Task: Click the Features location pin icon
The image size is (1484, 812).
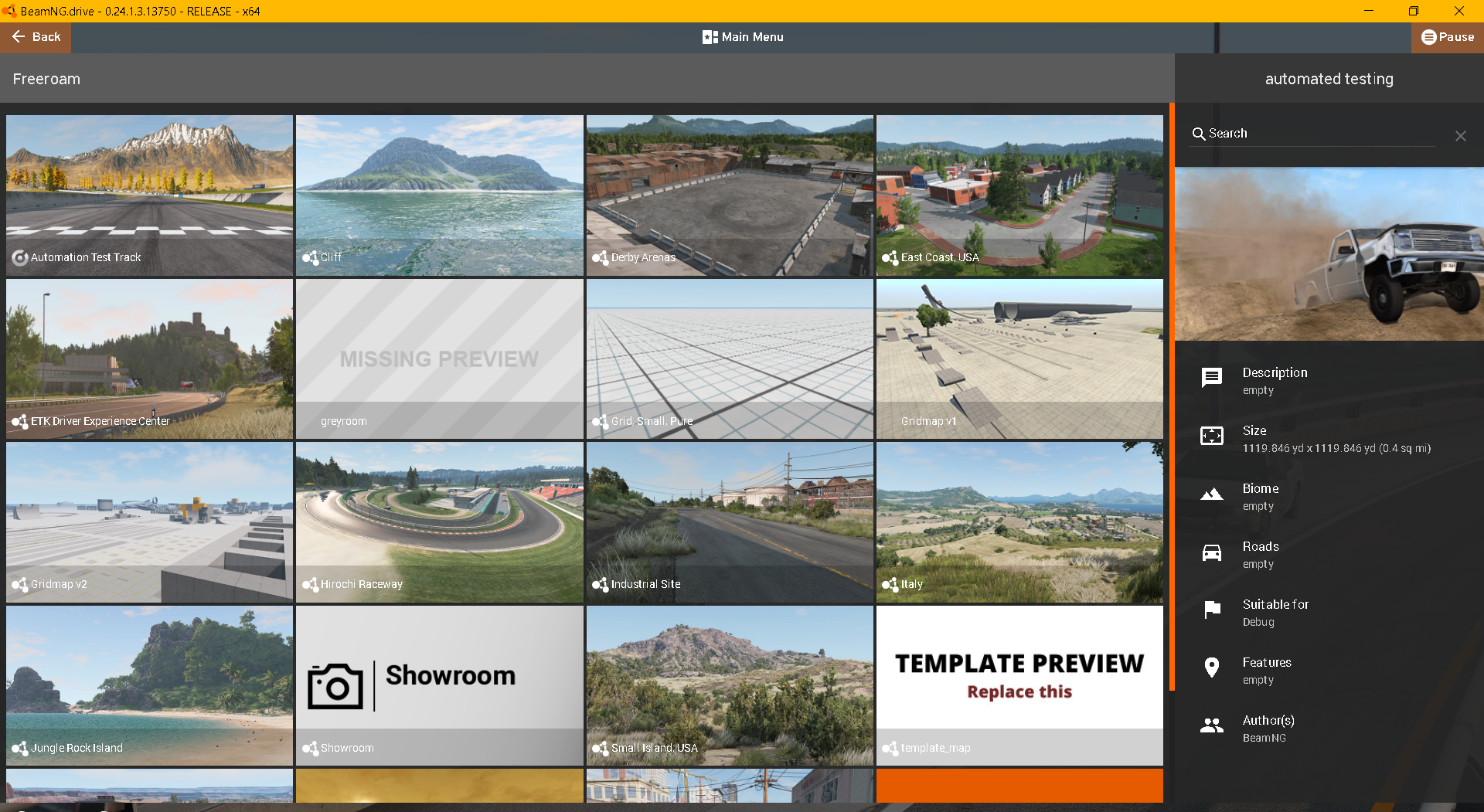Action: pos(1211,668)
